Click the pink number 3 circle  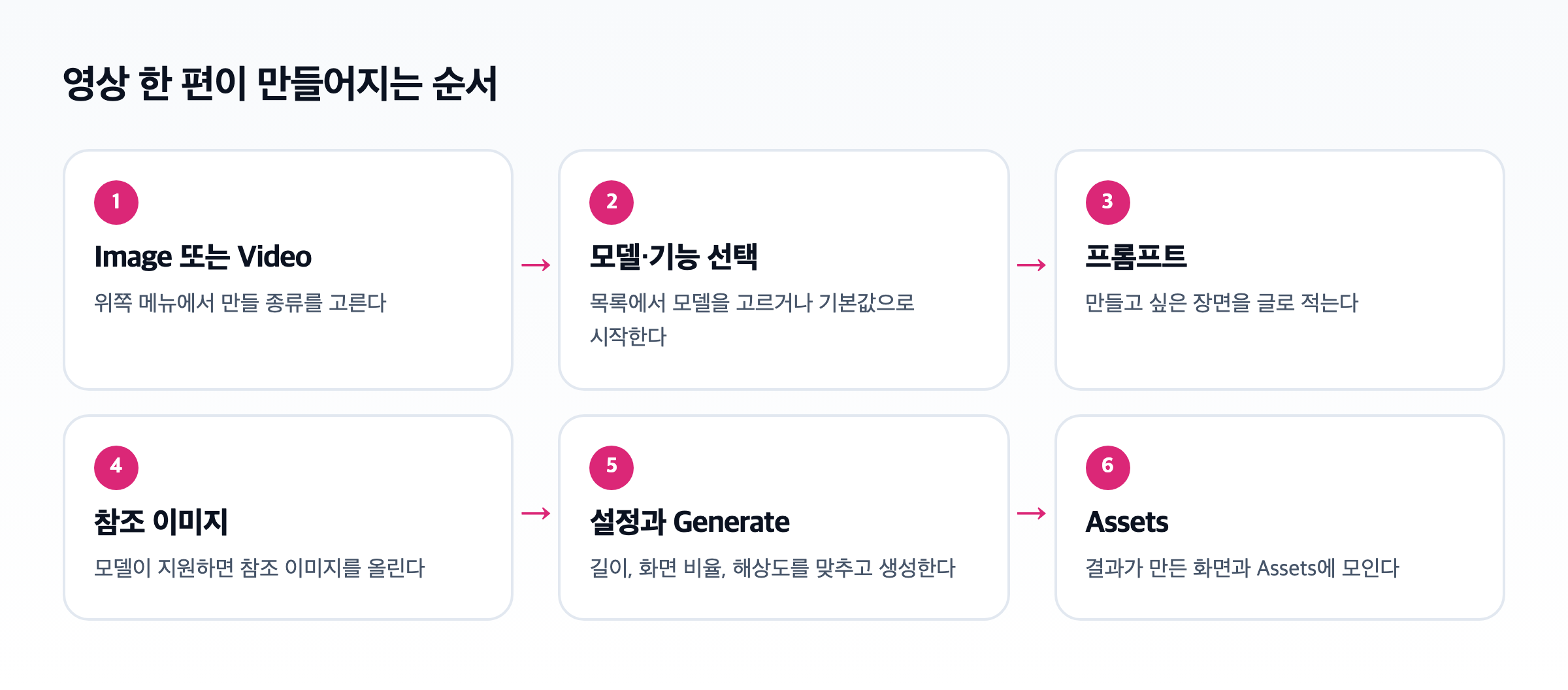[1108, 203]
